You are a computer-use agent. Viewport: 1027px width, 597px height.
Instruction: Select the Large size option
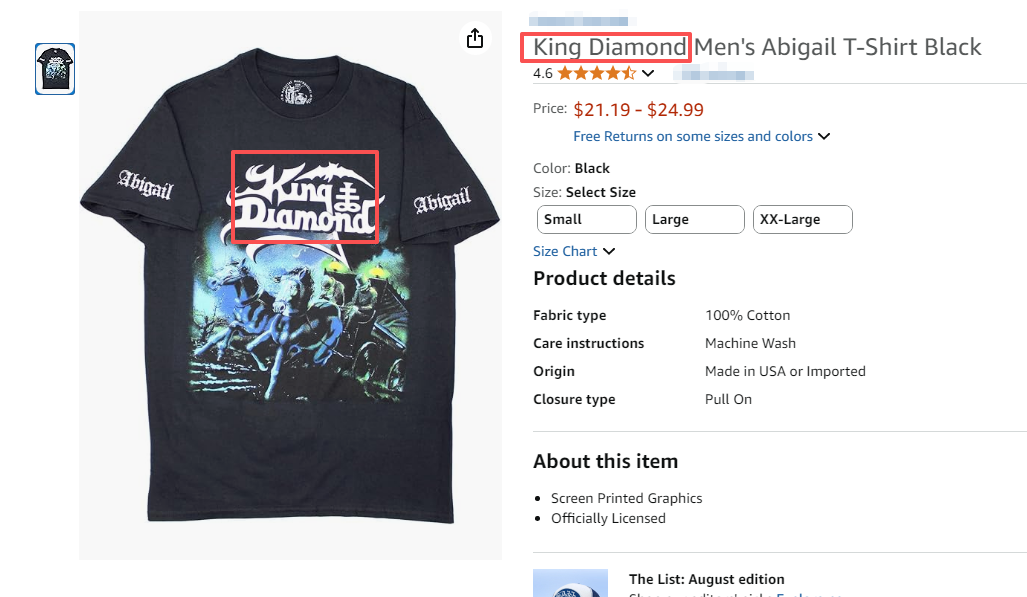694,219
